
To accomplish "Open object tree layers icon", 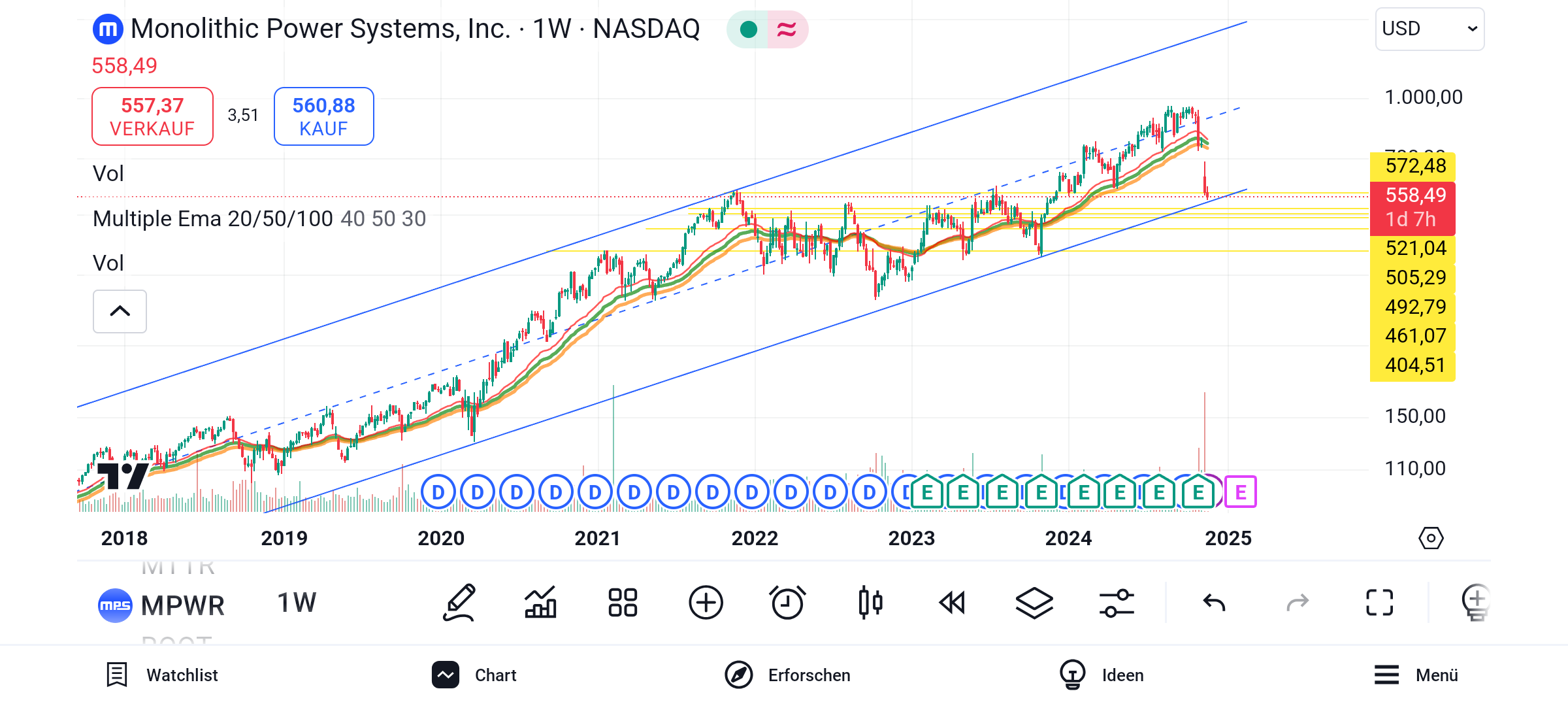I will click(1034, 602).
